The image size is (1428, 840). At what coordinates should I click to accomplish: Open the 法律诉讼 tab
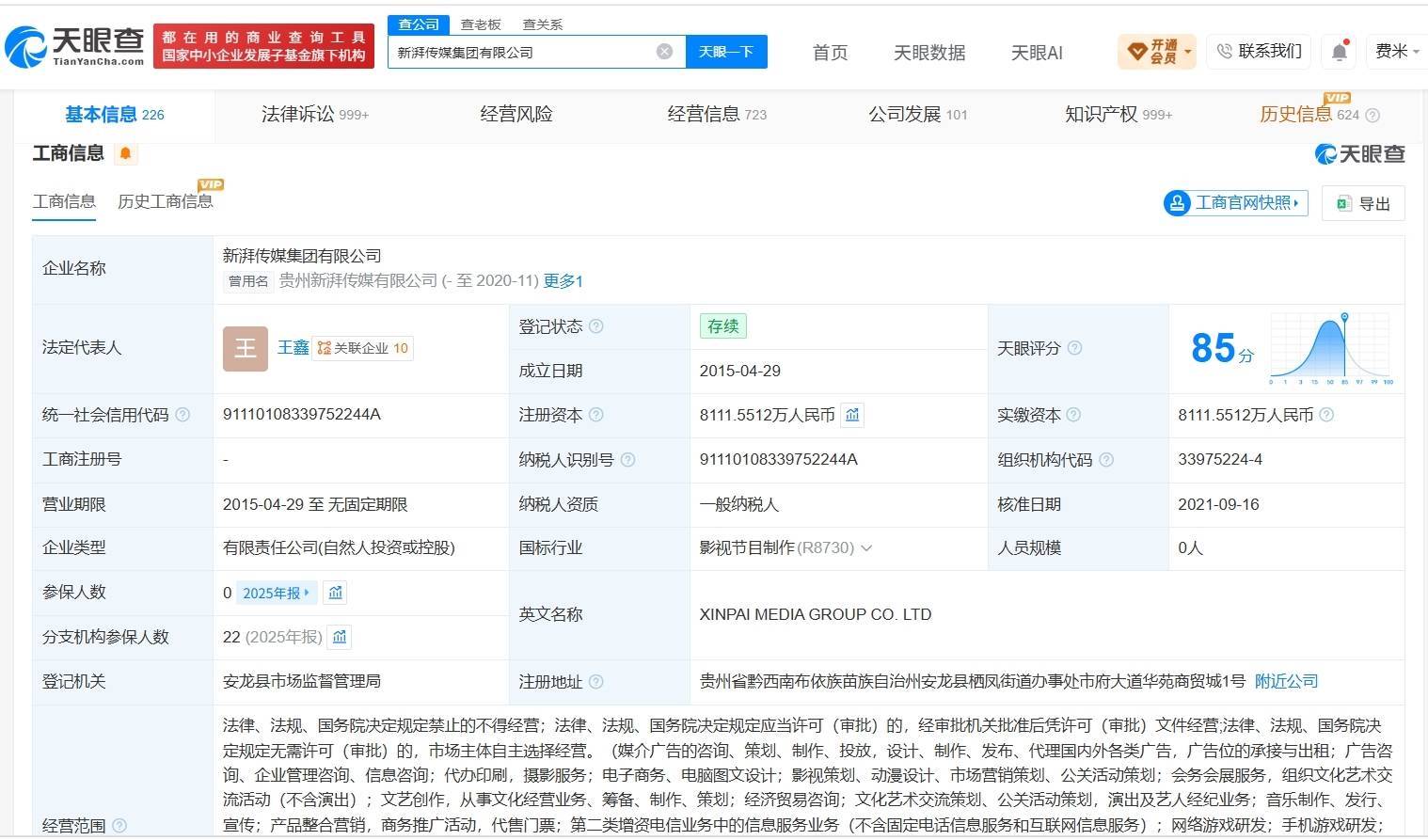[x=315, y=115]
